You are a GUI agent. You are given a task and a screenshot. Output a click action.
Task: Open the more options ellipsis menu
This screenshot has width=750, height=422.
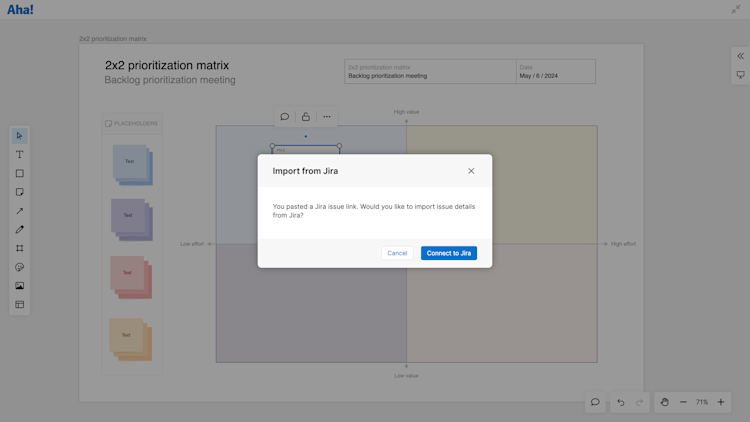327,117
